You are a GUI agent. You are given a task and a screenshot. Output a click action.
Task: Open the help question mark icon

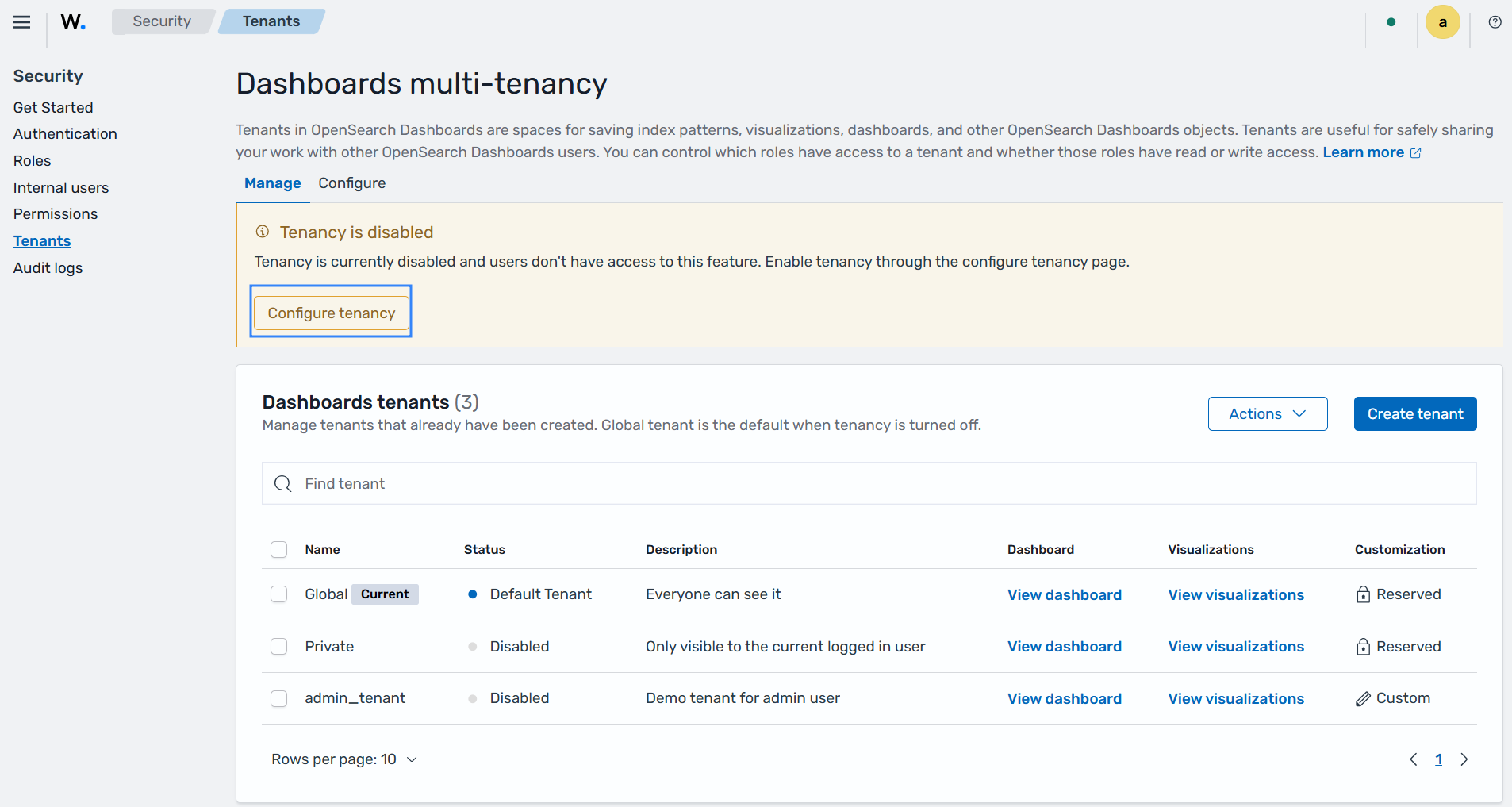(1495, 22)
